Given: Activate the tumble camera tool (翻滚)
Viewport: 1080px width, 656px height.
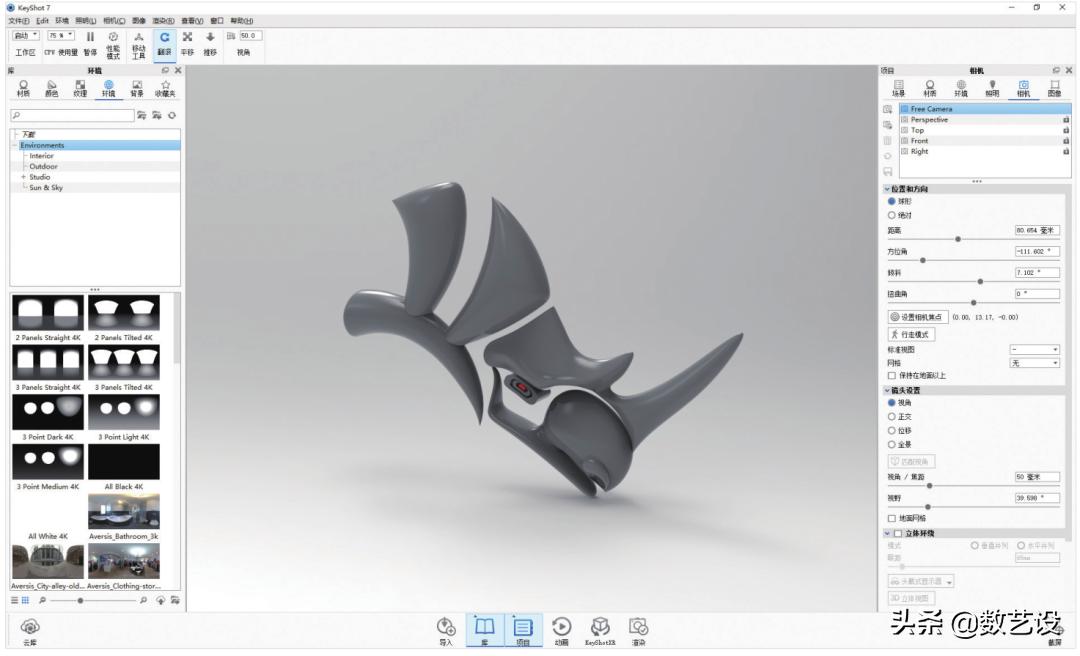Looking at the screenshot, I should 164,43.
